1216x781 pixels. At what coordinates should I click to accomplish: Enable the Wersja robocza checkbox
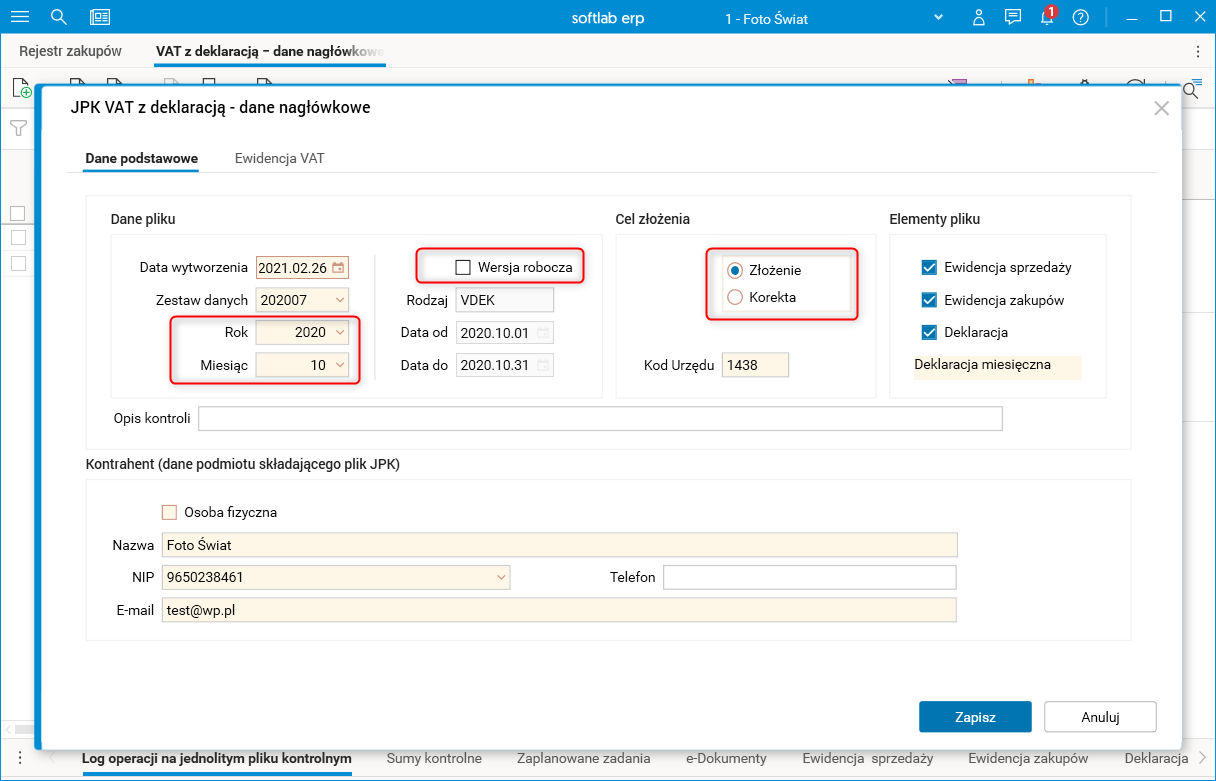click(x=462, y=267)
